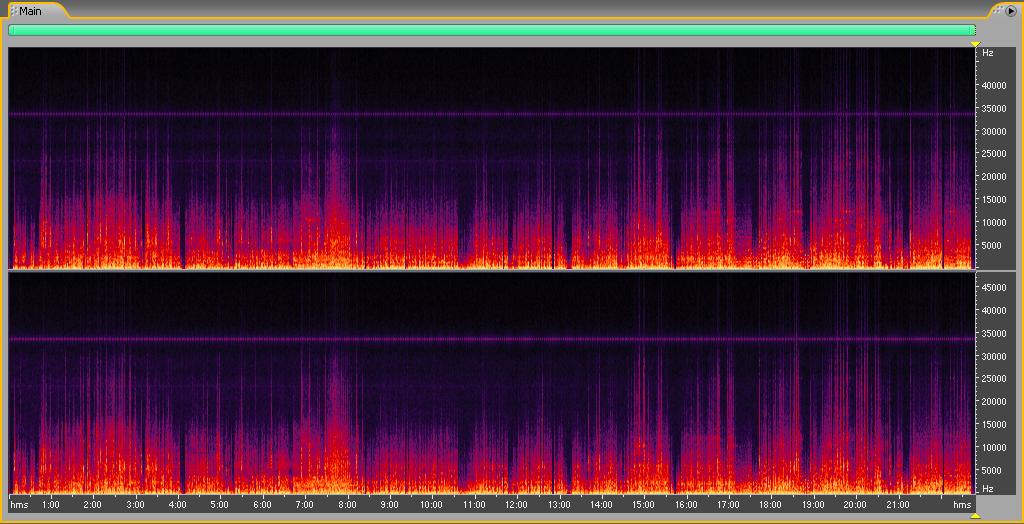Click right edge handle of green zoom bar
1024x524 pixels.
[x=973, y=30]
